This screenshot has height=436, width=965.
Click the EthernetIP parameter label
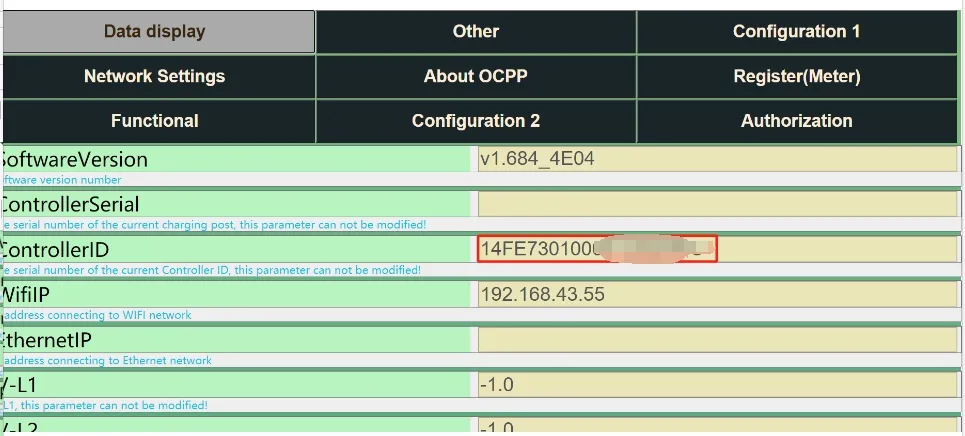[52, 340]
